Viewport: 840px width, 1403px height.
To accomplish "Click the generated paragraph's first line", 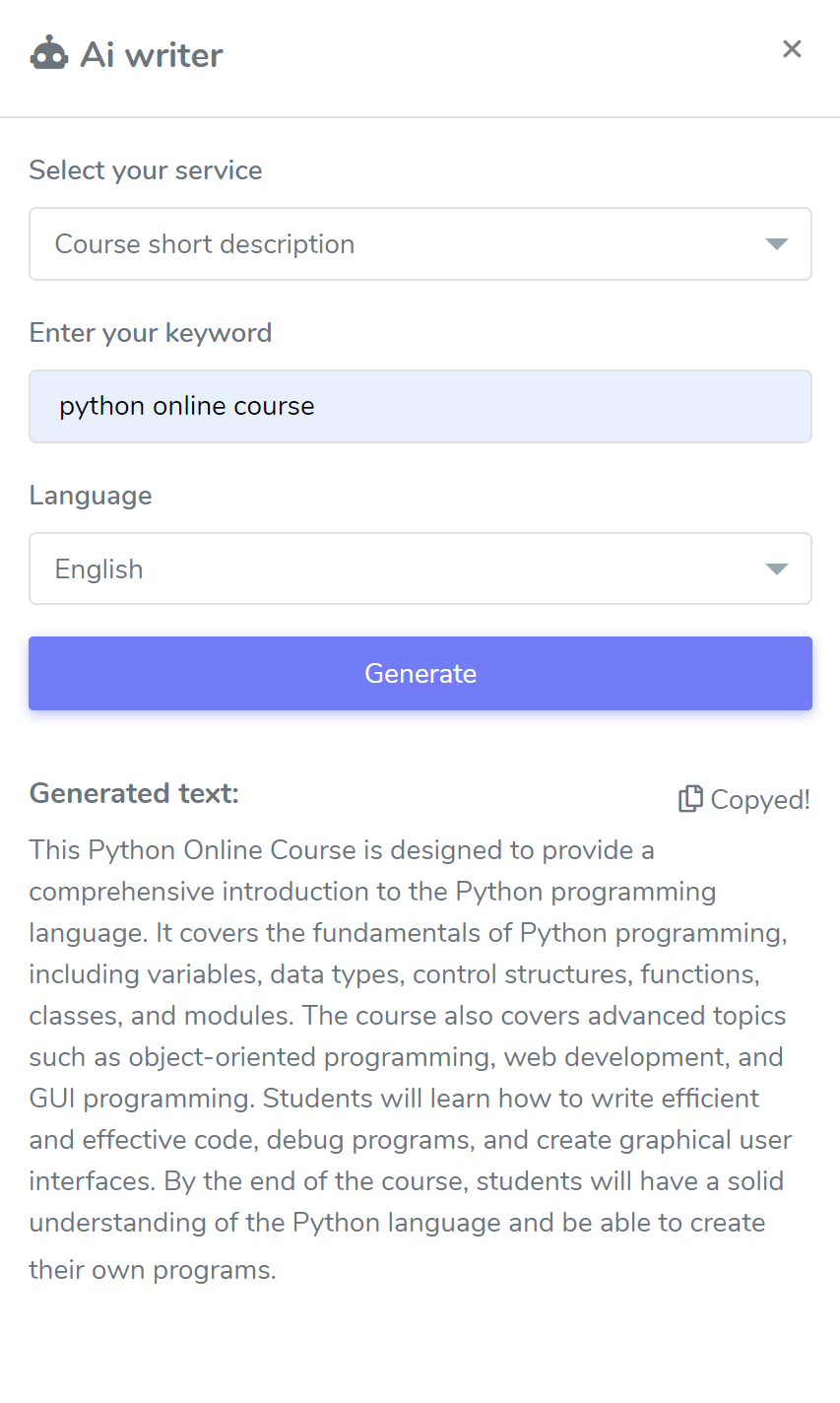I will click(x=342, y=850).
